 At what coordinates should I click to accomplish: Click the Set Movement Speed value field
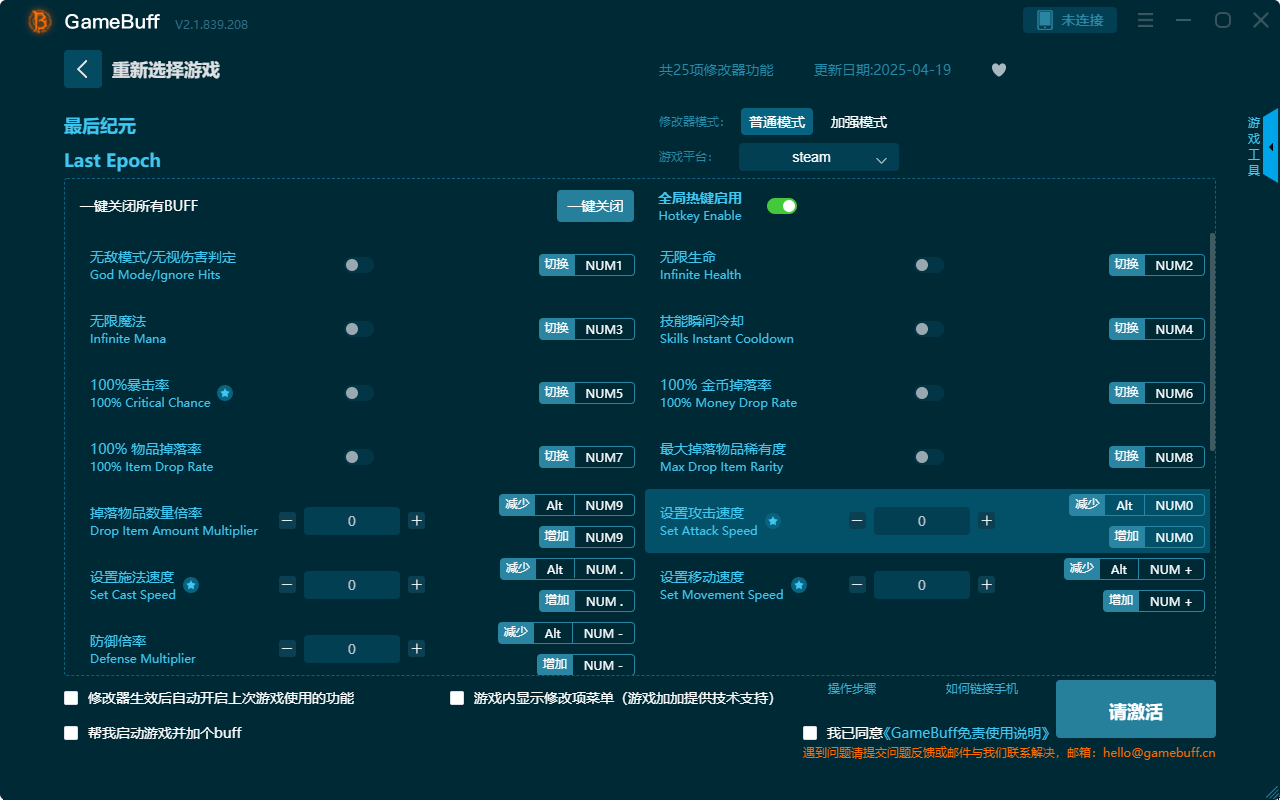[922, 585]
